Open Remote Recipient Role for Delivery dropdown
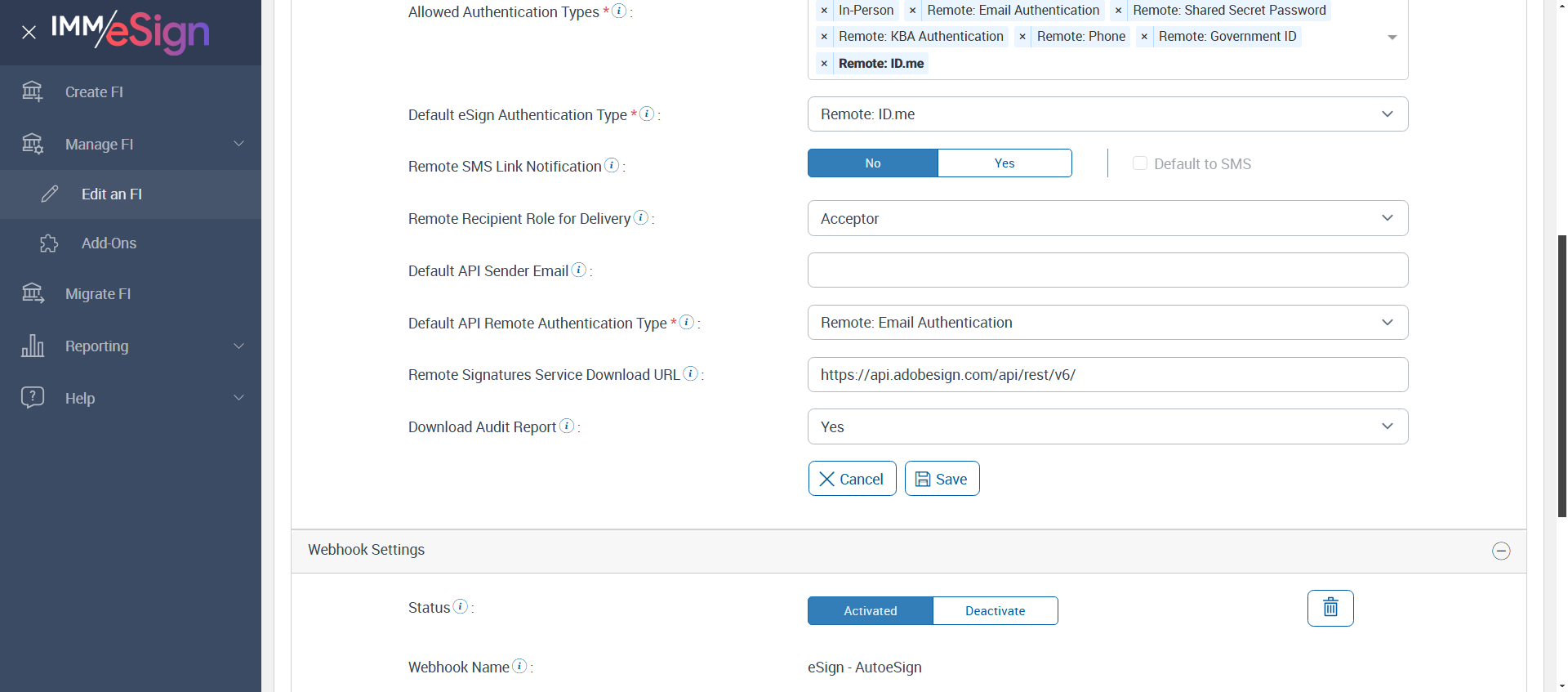 [x=1107, y=218]
